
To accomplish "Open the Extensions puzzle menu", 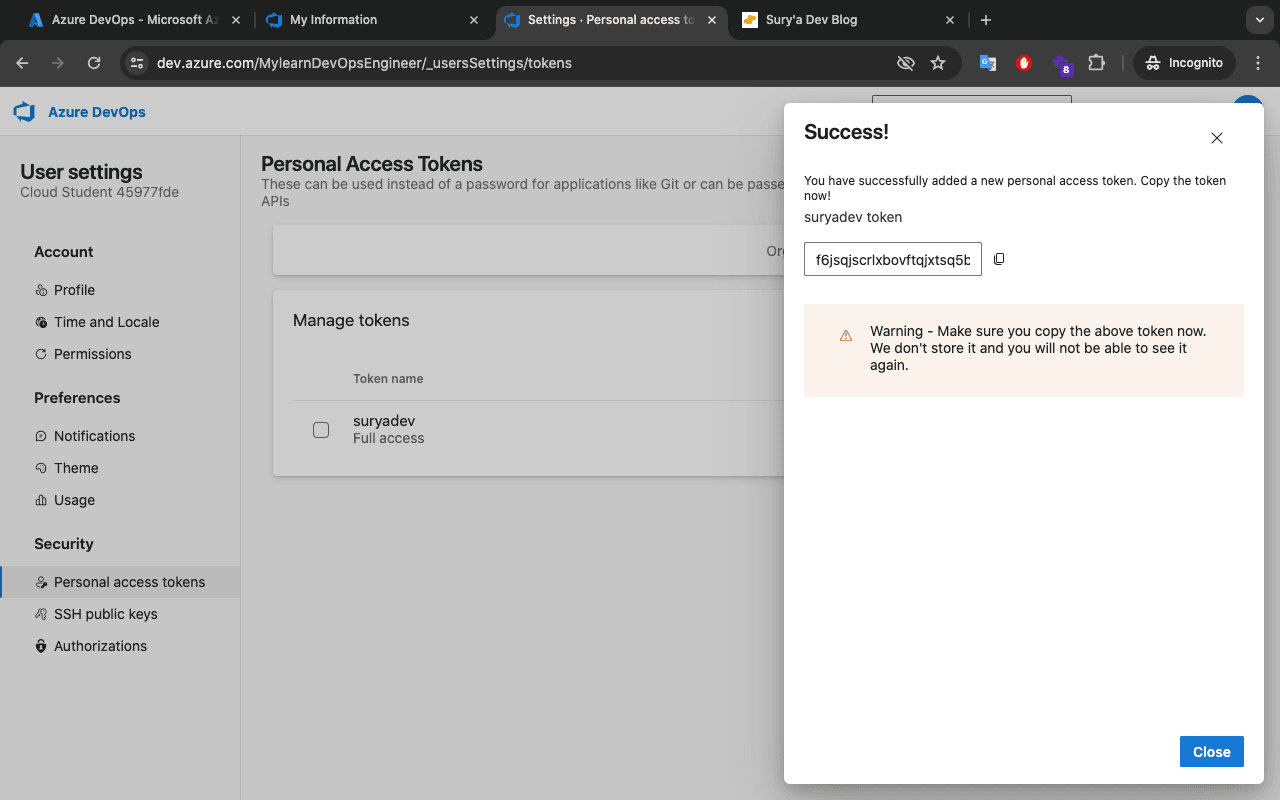I will pyautogui.click(x=1097, y=63).
